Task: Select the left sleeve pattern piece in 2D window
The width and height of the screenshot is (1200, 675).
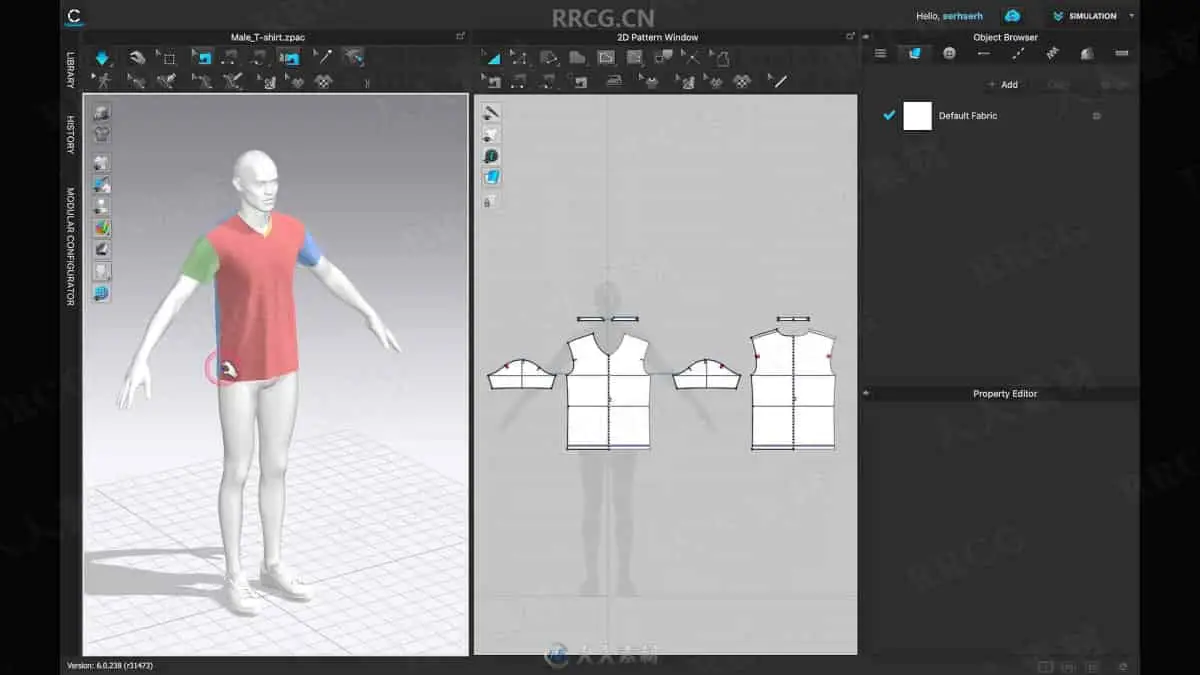Action: point(521,374)
